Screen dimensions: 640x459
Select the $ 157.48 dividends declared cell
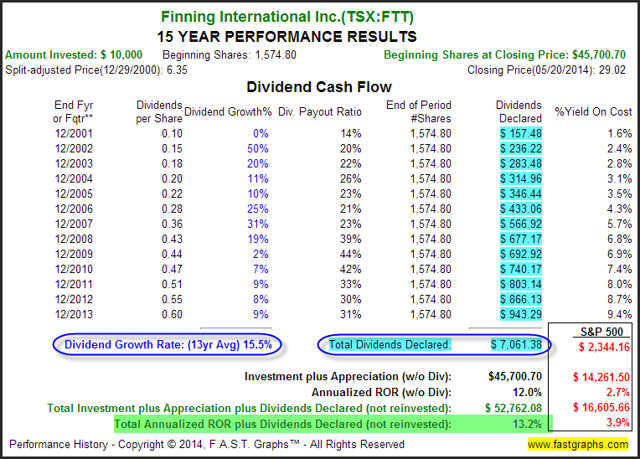pos(521,133)
